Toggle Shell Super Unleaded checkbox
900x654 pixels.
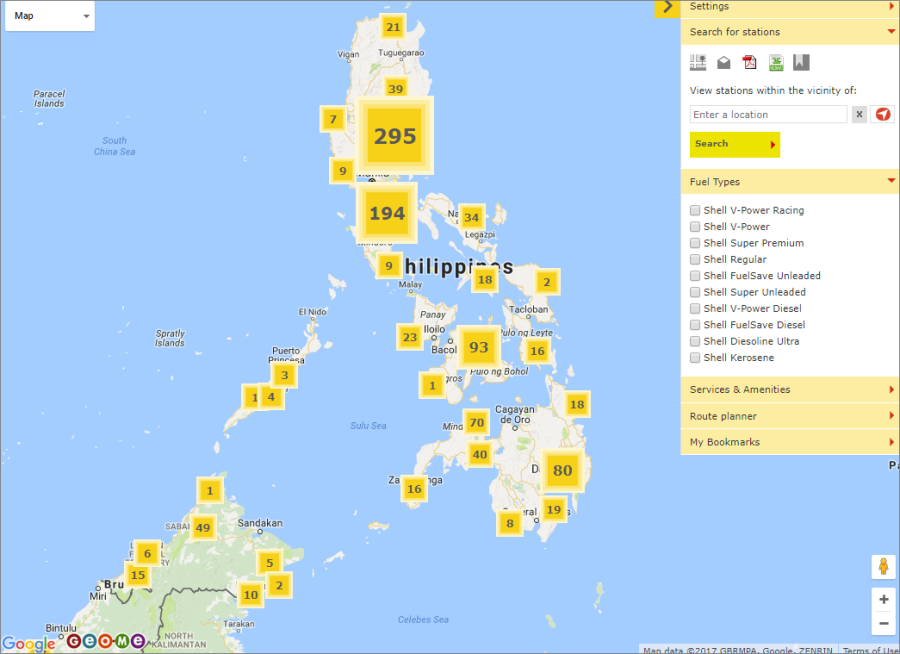click(695, 292)
